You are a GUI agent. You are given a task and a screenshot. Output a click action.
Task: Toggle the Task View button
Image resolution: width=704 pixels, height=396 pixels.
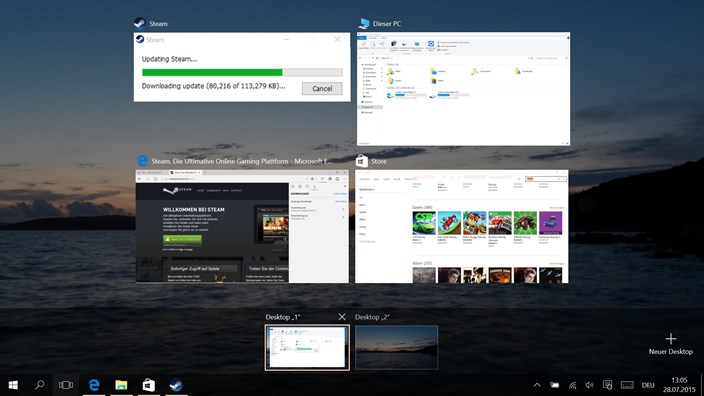(66, 385)
